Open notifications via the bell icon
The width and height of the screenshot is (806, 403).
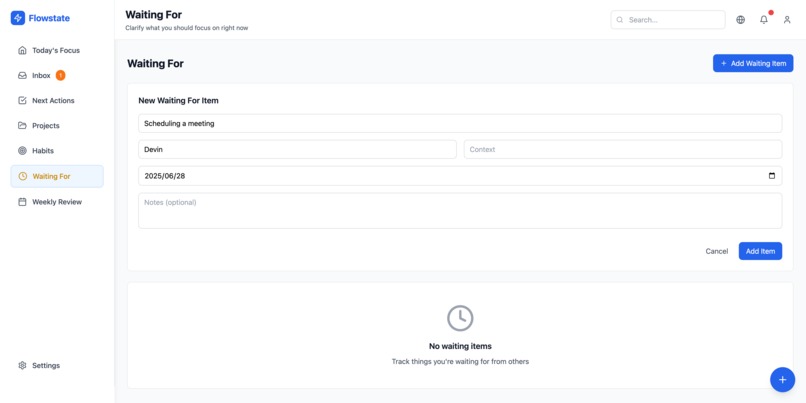click(x=764, y=20)
